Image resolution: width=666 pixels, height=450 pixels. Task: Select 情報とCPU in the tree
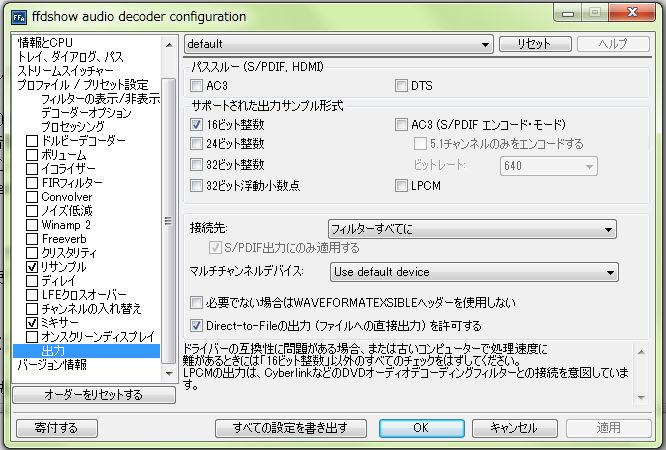click(x=45, y=43)
